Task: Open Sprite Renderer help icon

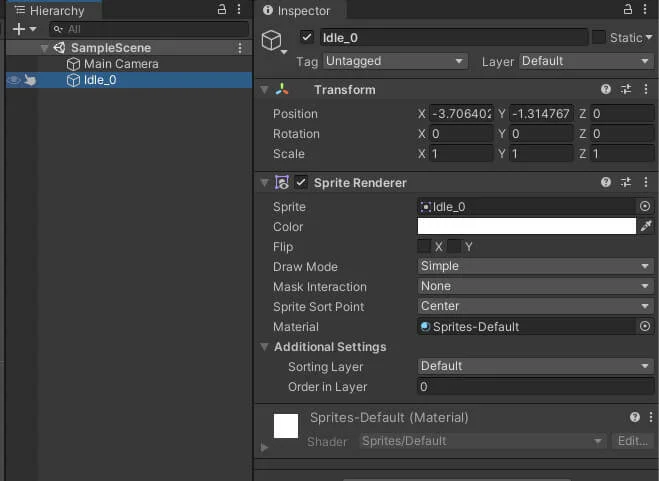Action: point(606,182)
